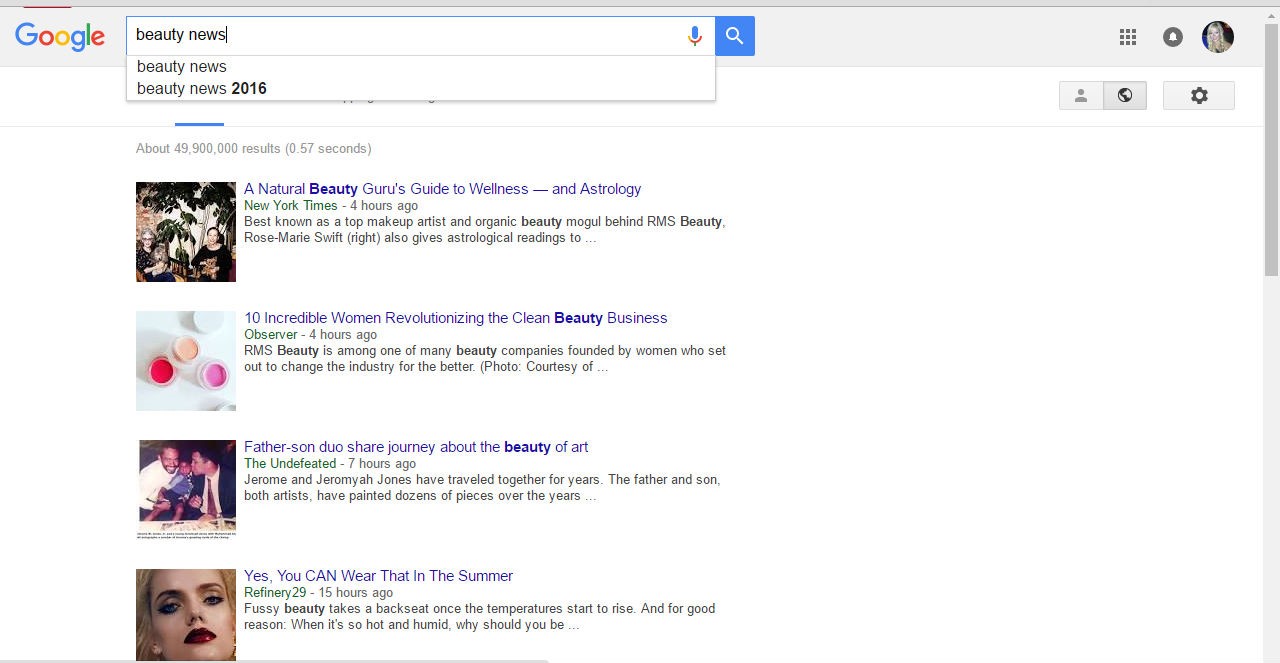Open the Google apps grid
The width and height of the screenshot is (1280, 663).
1128,37
